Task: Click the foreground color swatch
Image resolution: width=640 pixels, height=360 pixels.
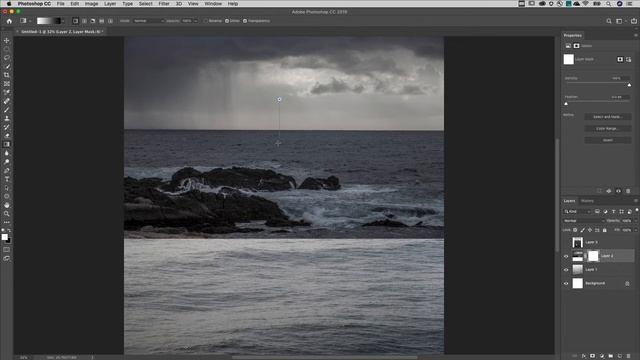Action: pos(4,237)
